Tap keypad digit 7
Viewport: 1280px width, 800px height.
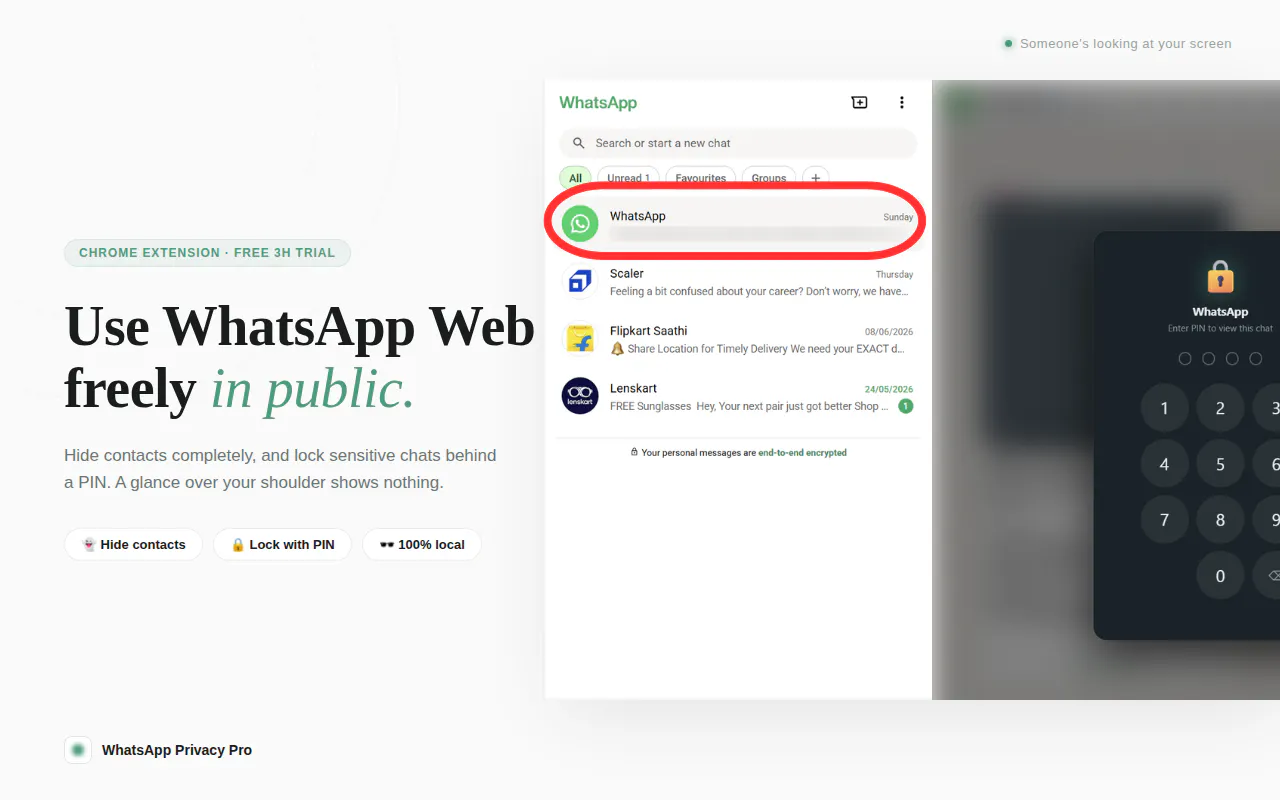point(1164,520)
